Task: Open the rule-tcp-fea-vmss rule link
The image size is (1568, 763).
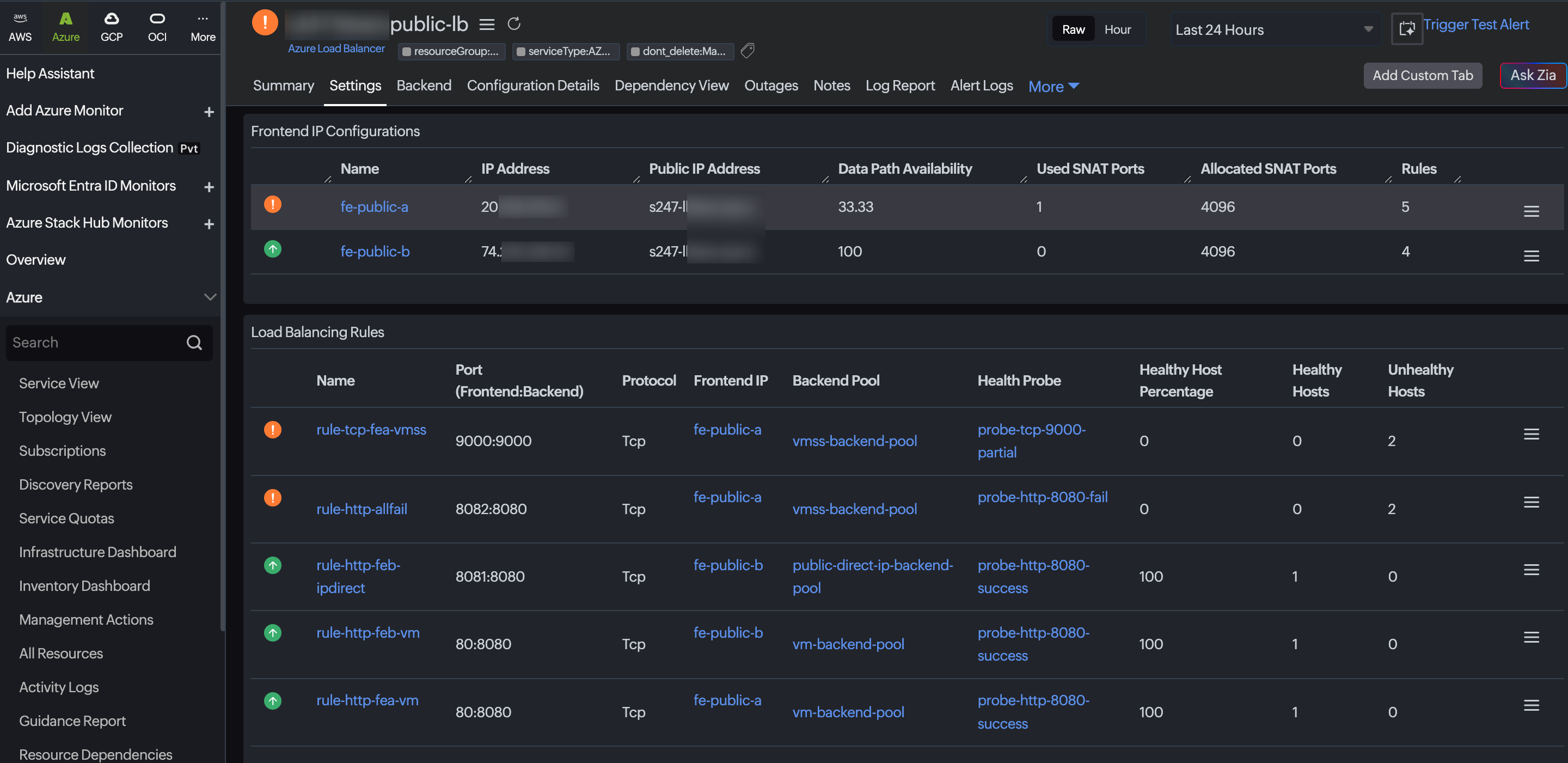Action: 371,429
